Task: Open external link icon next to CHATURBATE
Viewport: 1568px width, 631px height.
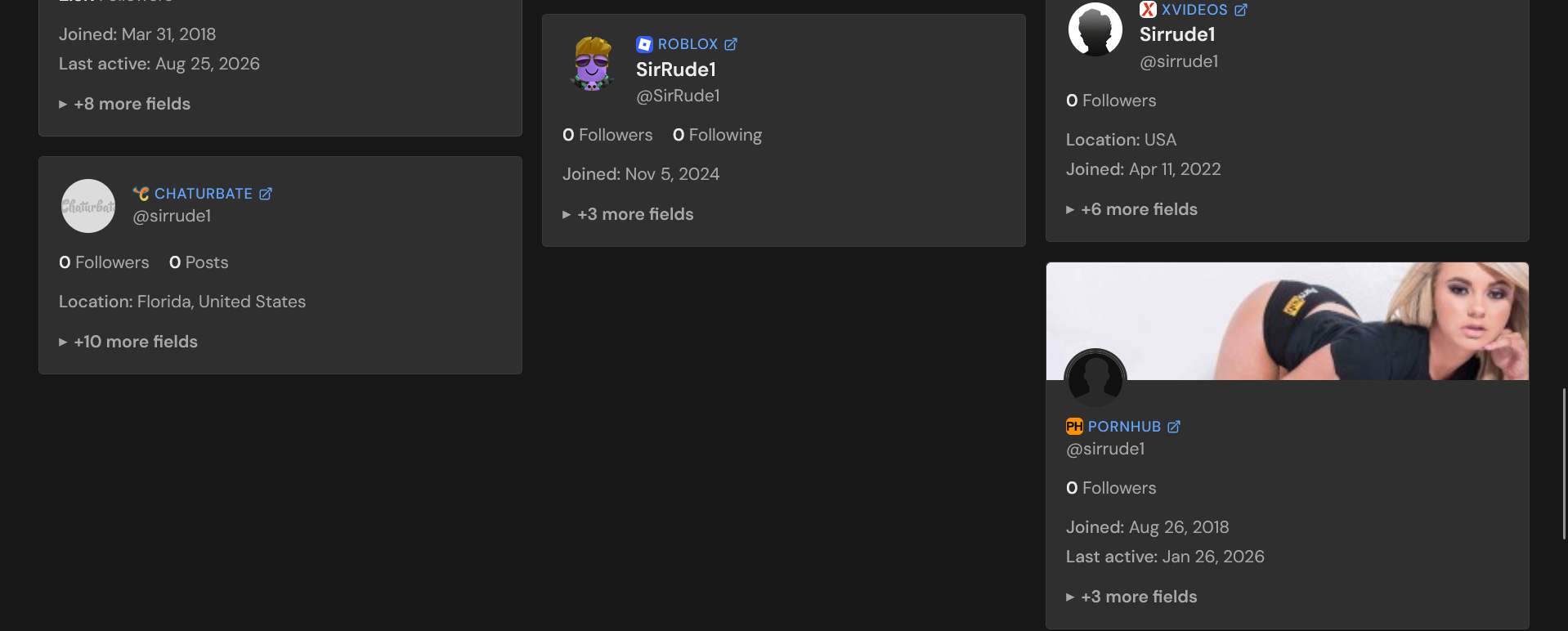Action: [266, 194]
